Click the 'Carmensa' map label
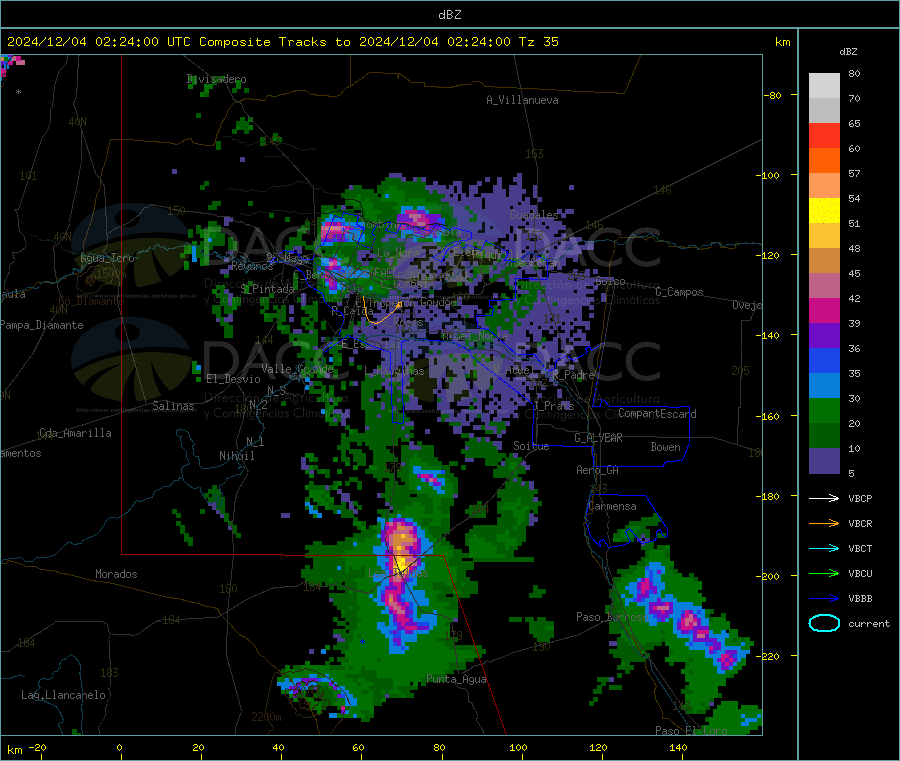The height and width of the screenshot is (761, 900). (612, 506)
